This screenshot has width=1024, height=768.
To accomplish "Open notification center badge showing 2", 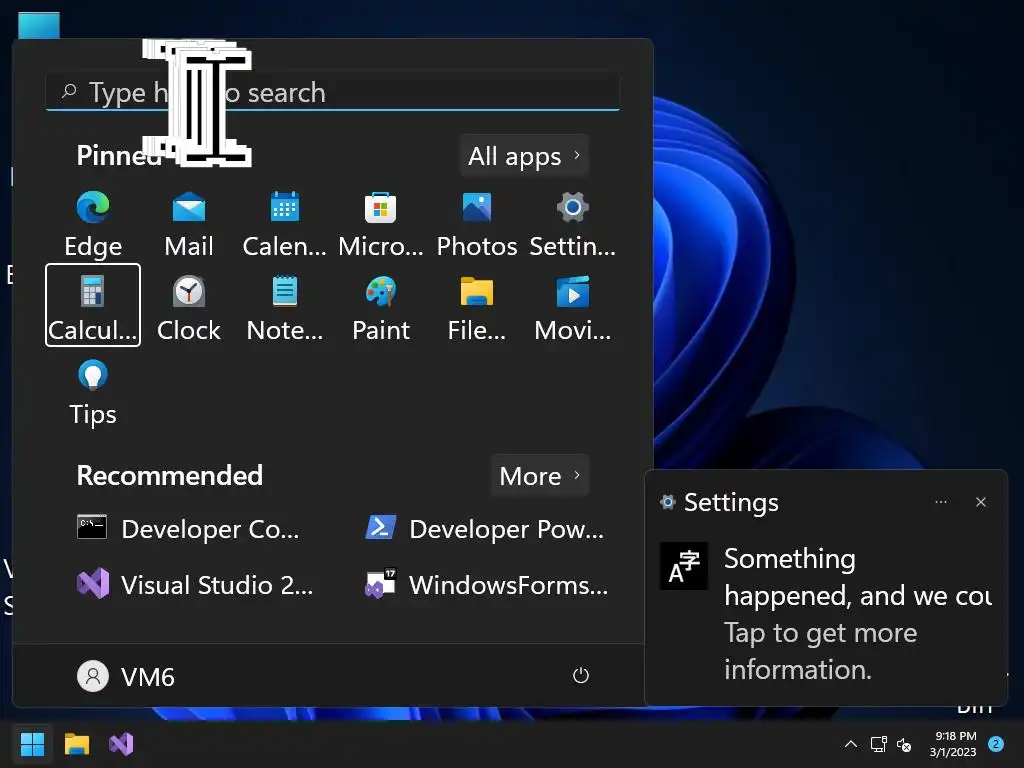I will (996, 744).
